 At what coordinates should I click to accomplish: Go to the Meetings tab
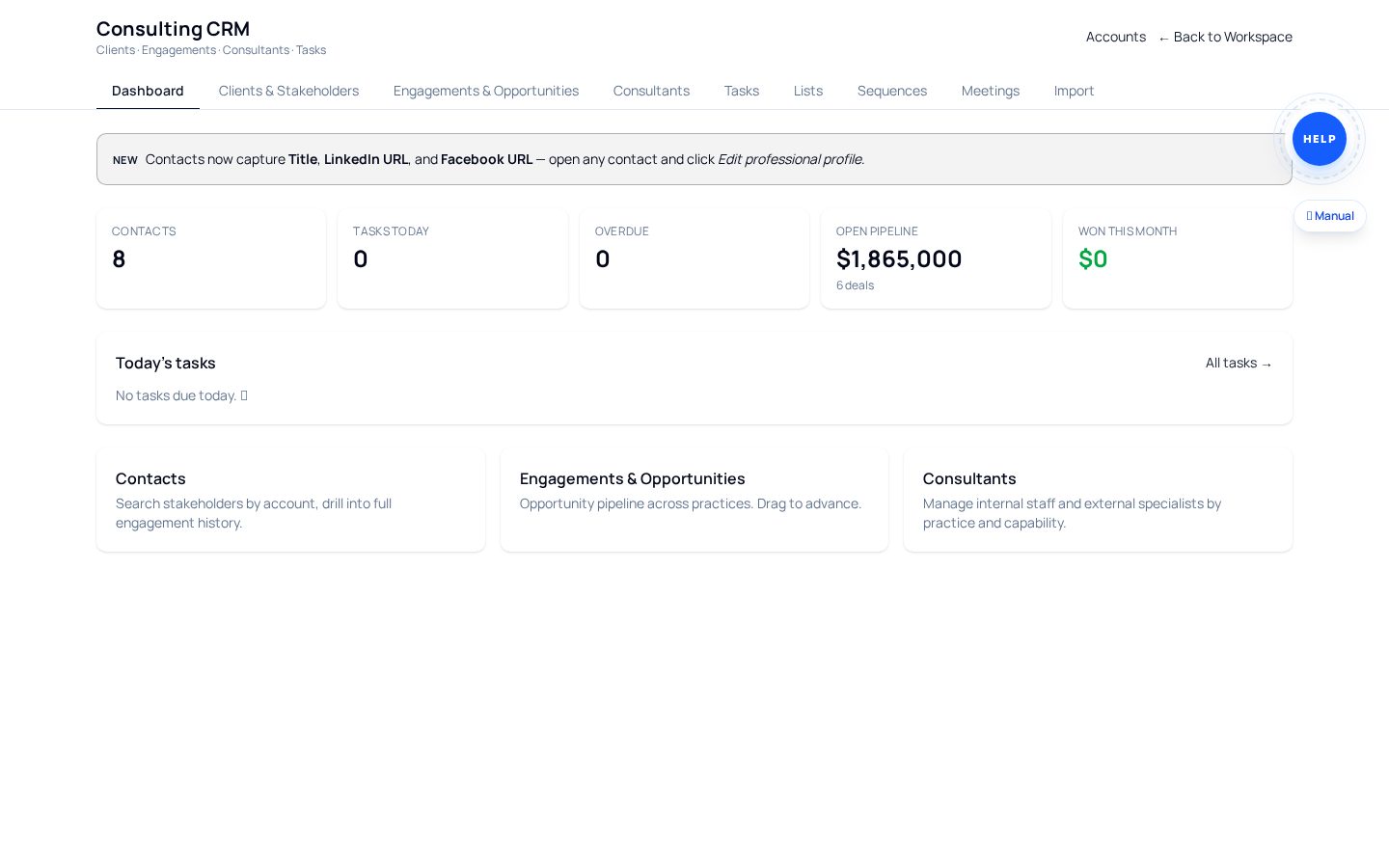pos(991,91)
